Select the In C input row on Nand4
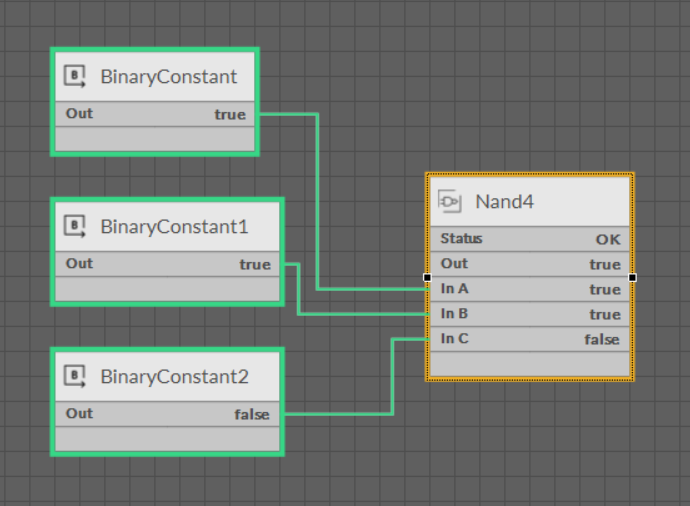690x506 pixels. (530, 339)
